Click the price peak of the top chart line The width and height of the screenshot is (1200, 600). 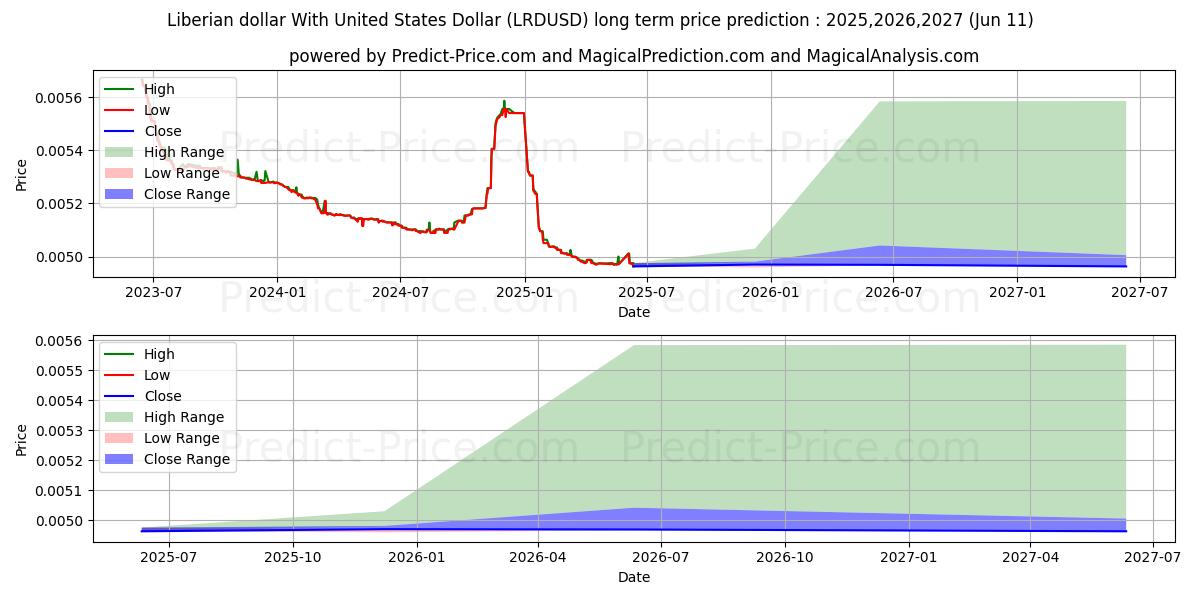[504, 102]
